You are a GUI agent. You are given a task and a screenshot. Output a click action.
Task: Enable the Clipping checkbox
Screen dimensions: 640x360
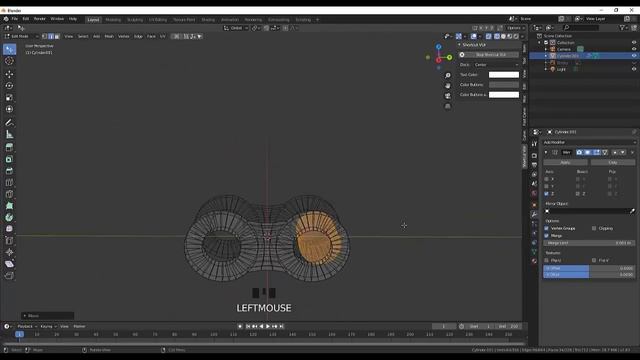[594, 228]
